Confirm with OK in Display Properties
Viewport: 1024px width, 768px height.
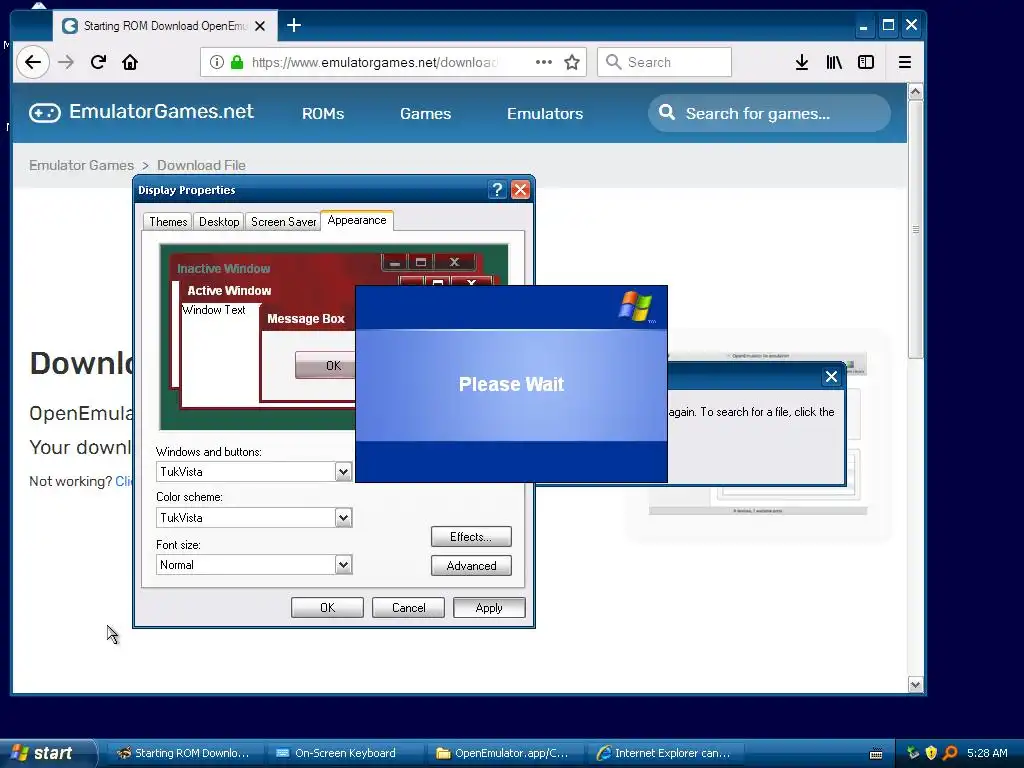[327, 607]
